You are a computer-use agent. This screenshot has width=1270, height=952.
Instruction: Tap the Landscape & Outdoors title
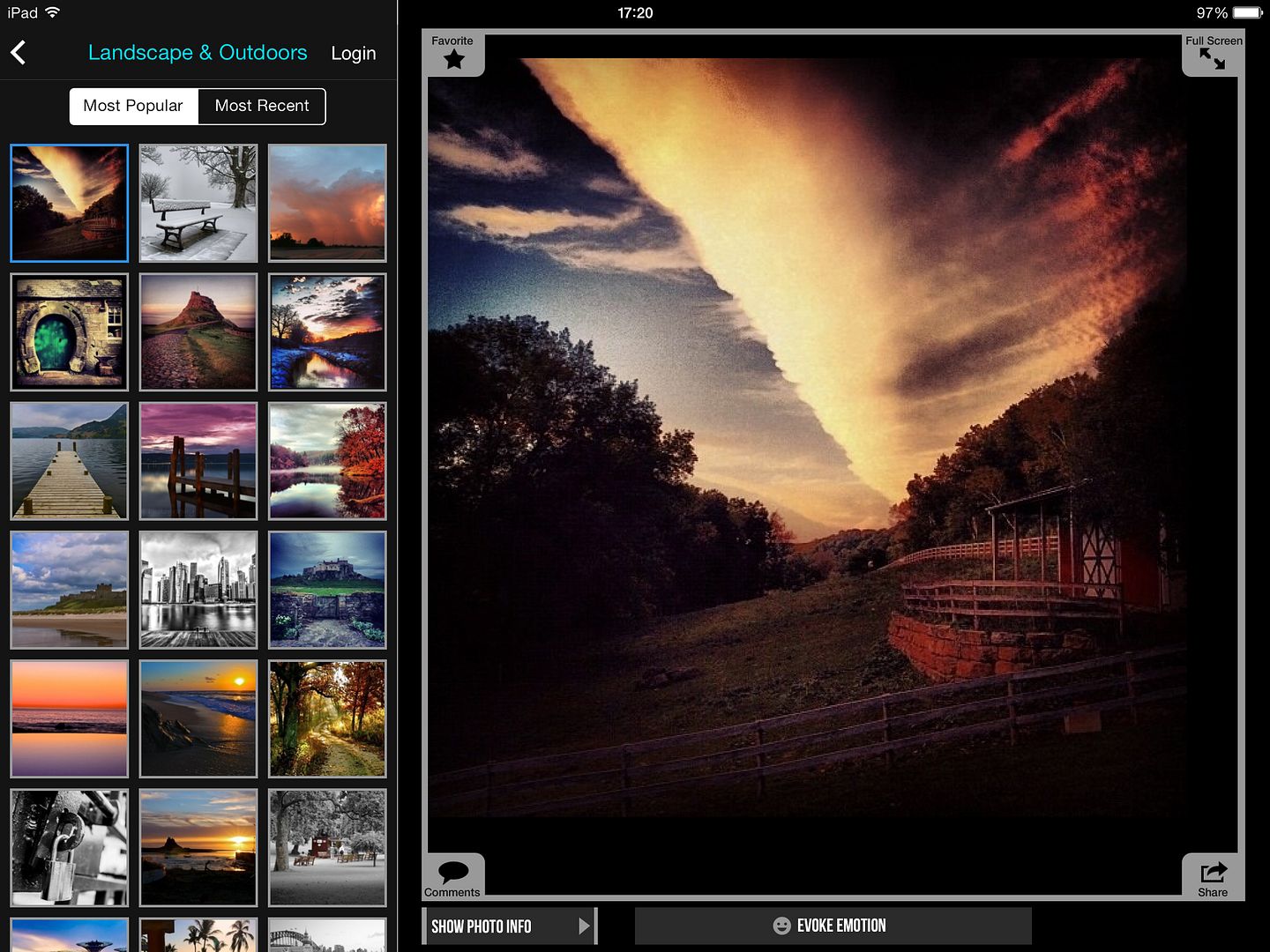pos(198,53)
